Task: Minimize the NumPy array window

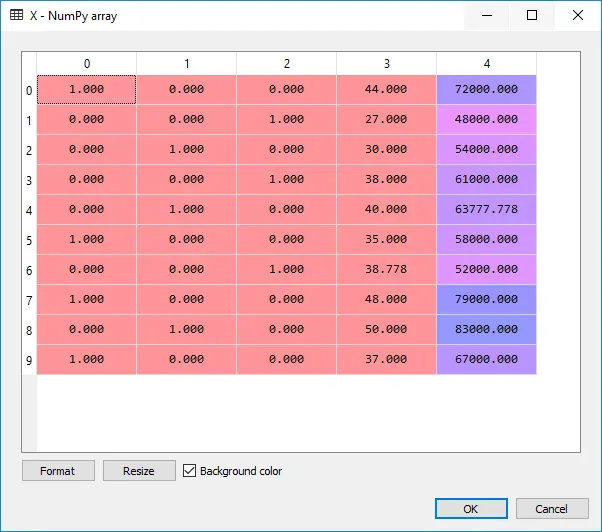Action: click(487, 15)
